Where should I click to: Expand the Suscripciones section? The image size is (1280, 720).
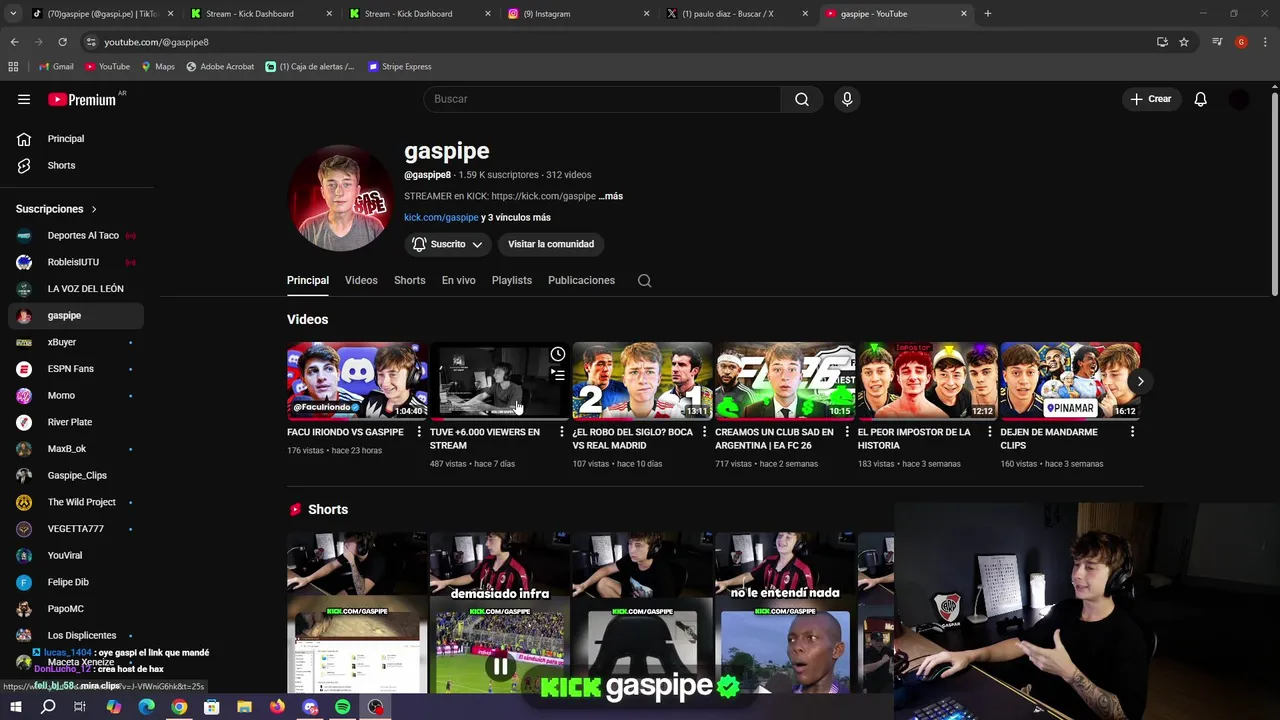[56, 209]
